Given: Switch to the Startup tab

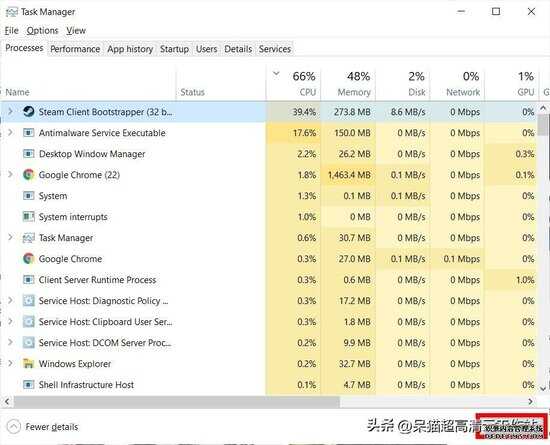Looking at the screenshot, I should click(x=174, y=49).
